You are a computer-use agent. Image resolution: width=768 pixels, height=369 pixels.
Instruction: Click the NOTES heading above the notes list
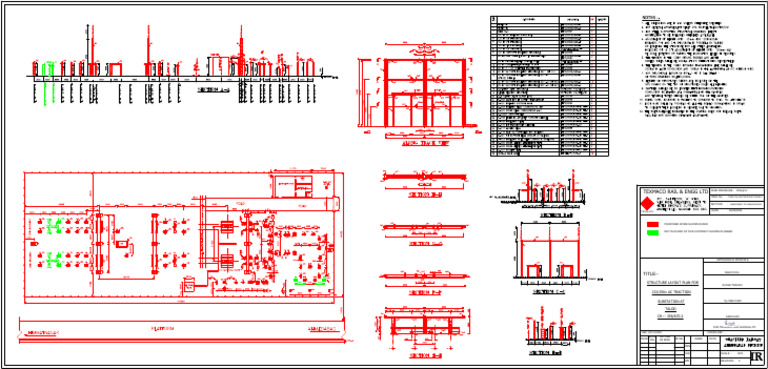(650, 18)
